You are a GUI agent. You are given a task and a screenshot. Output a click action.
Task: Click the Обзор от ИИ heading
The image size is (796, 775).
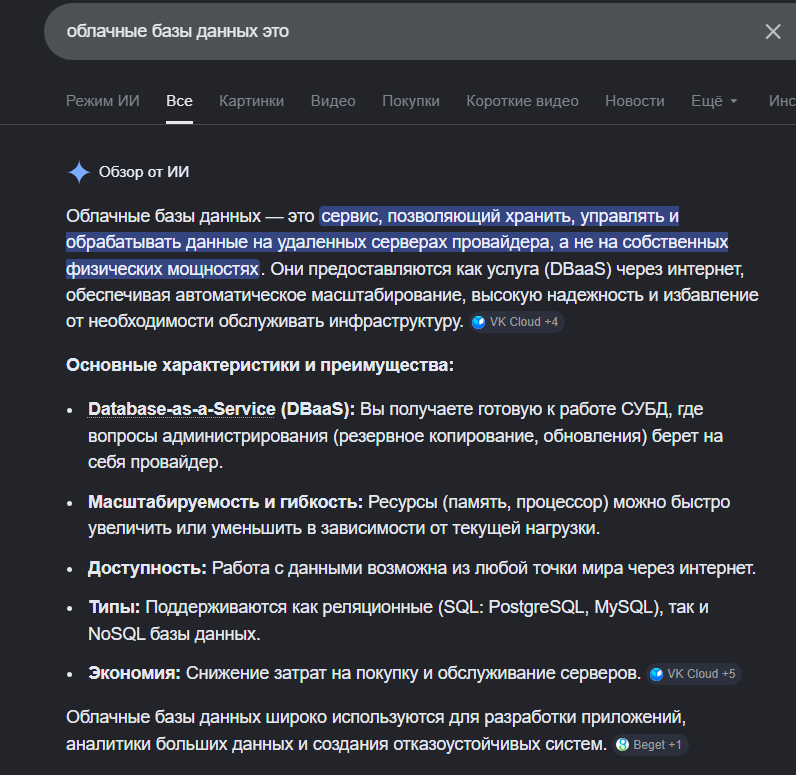click(x=144, y=172)
